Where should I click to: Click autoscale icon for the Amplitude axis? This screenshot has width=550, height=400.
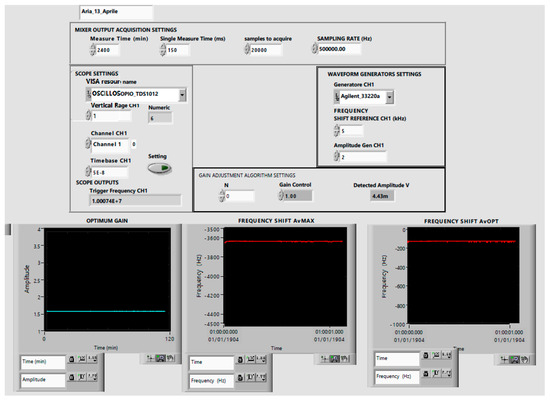click(82, 377)
